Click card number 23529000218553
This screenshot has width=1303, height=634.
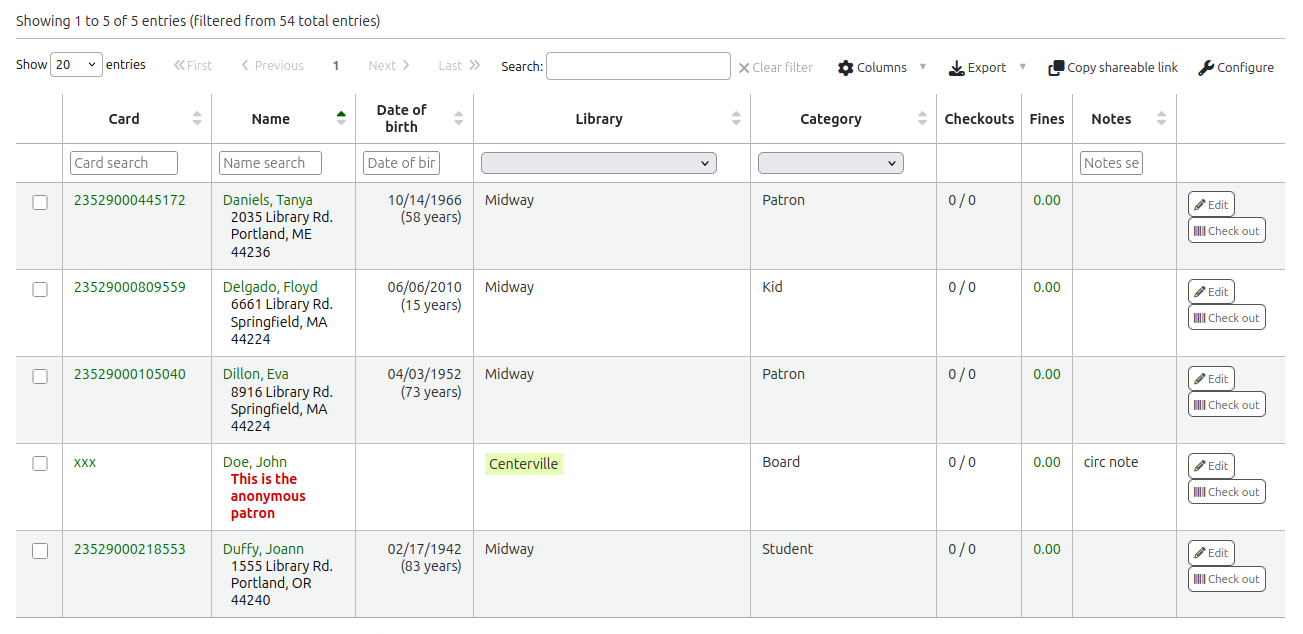point(129,549)
